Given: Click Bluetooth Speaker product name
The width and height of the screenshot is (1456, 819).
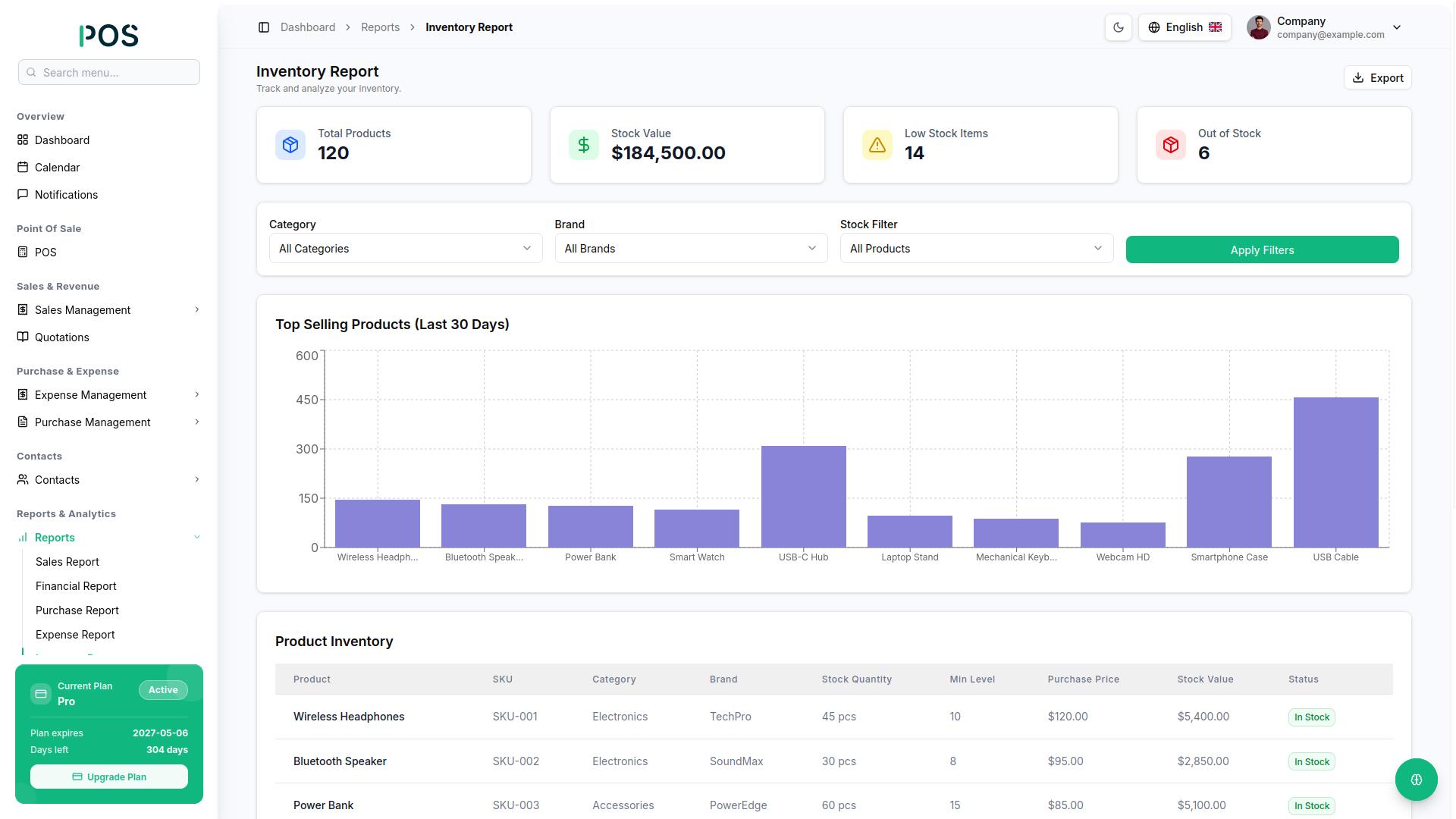Looking at the screenshot, I should pos(340,761).
